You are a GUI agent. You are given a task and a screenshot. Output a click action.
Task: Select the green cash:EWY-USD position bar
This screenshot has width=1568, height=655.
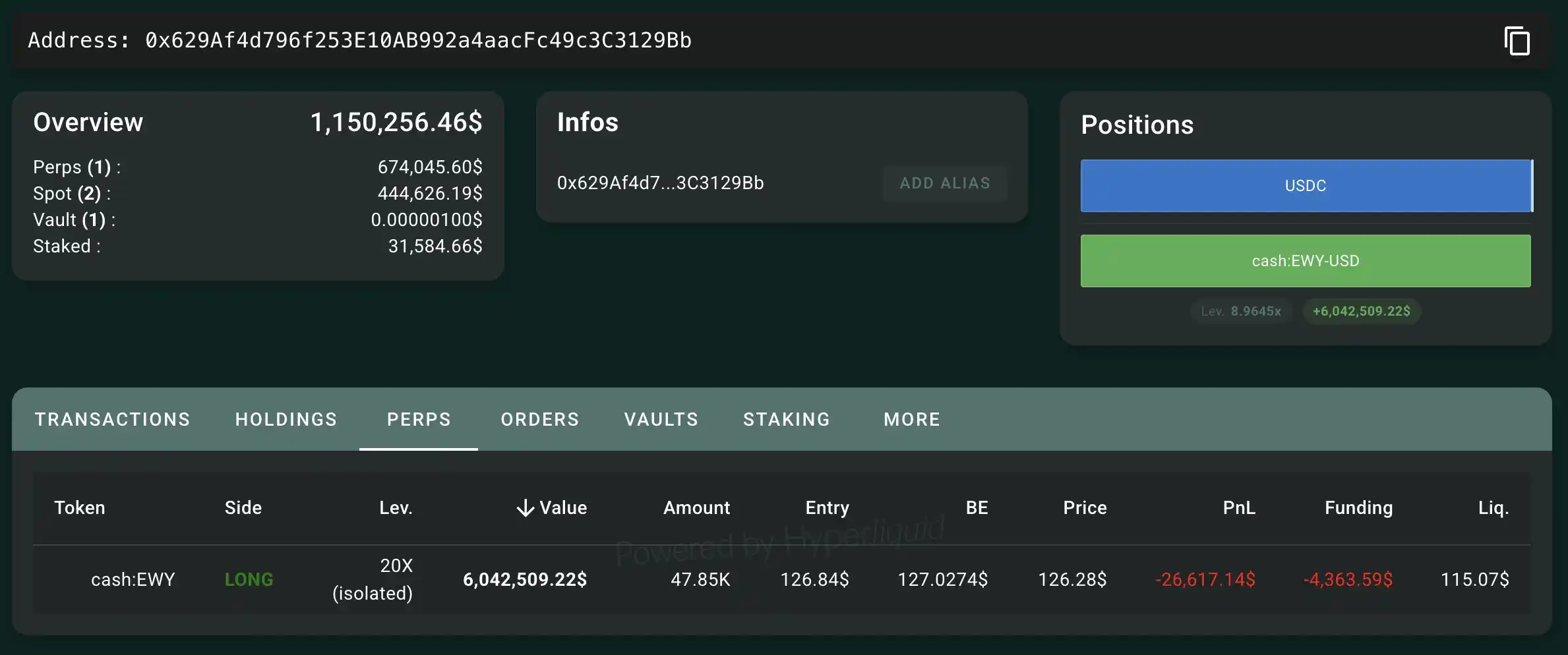click(x=1306, y=261)
